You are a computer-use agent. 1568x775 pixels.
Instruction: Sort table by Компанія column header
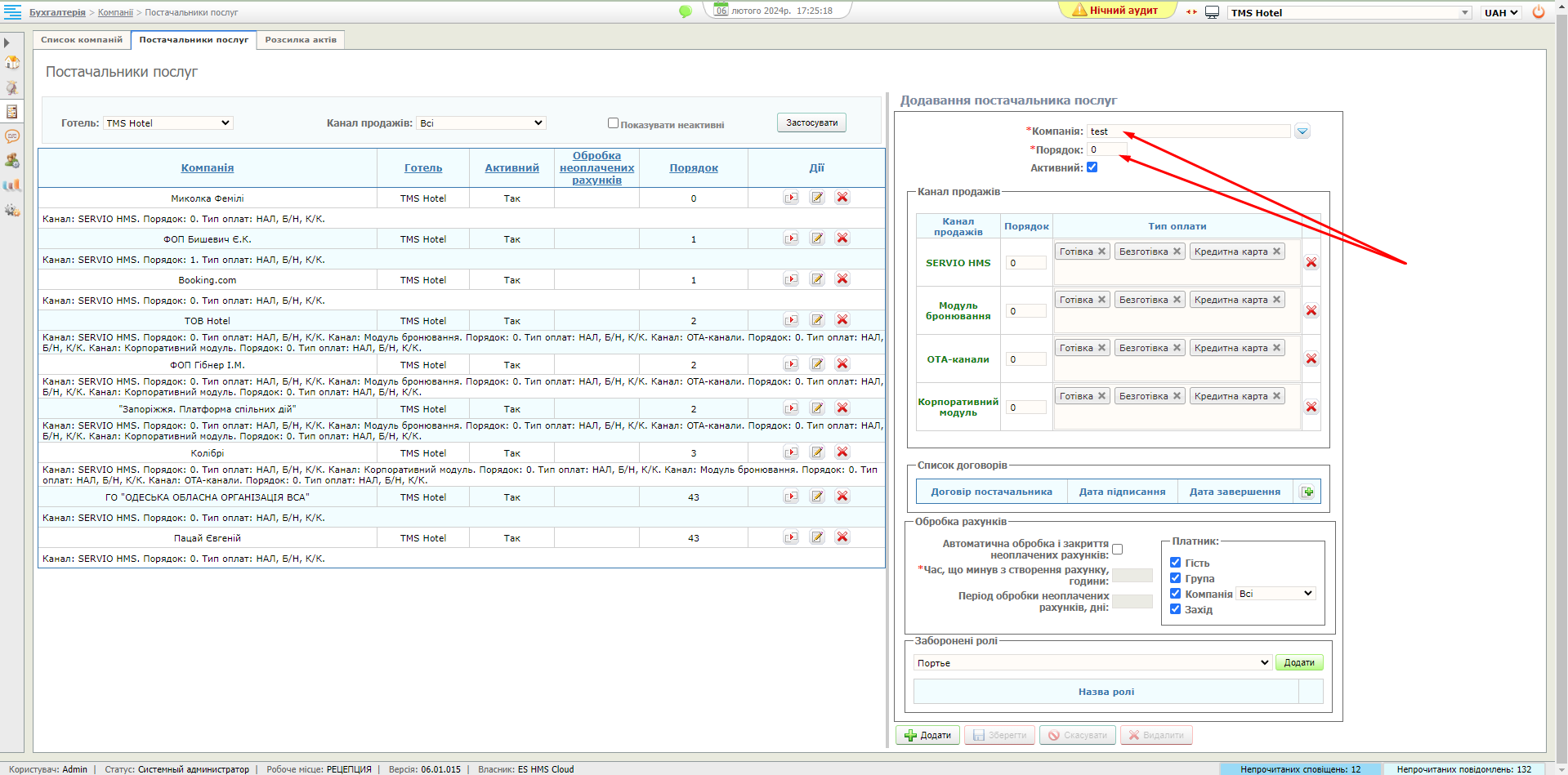208,168
